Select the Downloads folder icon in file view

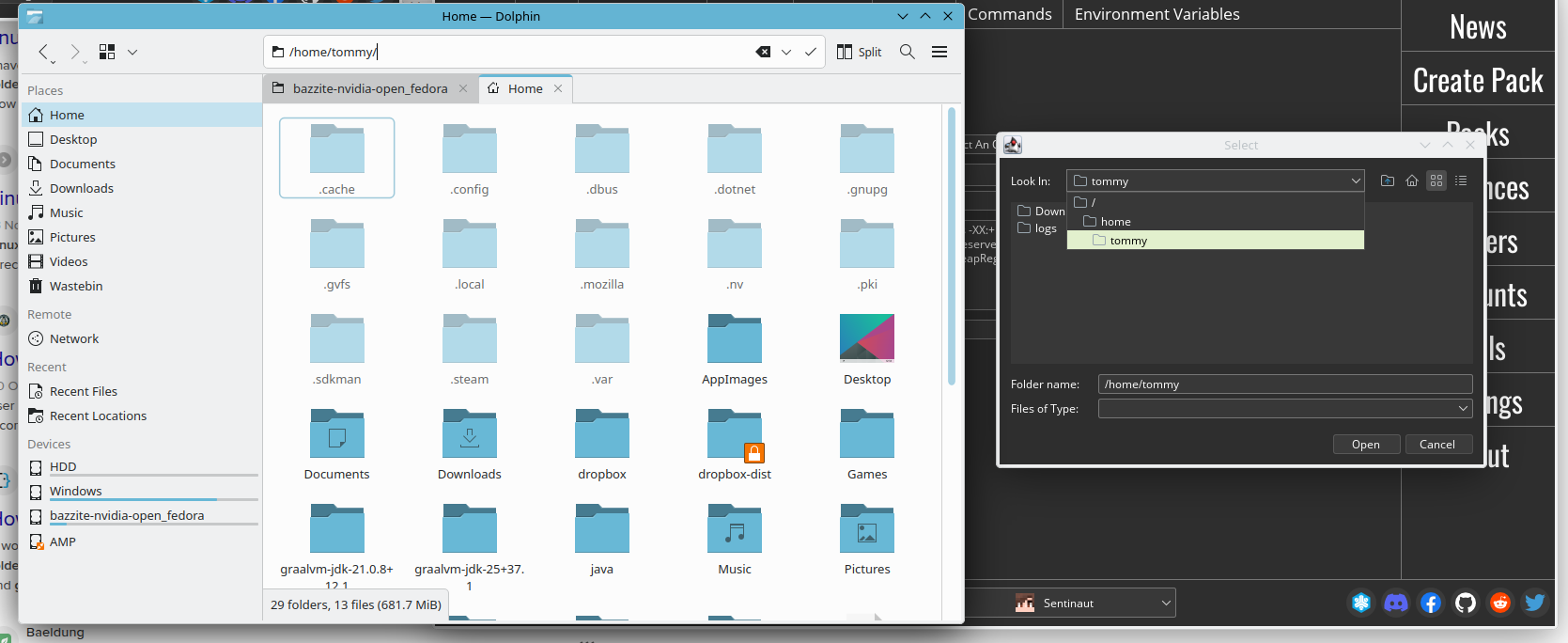470,433
